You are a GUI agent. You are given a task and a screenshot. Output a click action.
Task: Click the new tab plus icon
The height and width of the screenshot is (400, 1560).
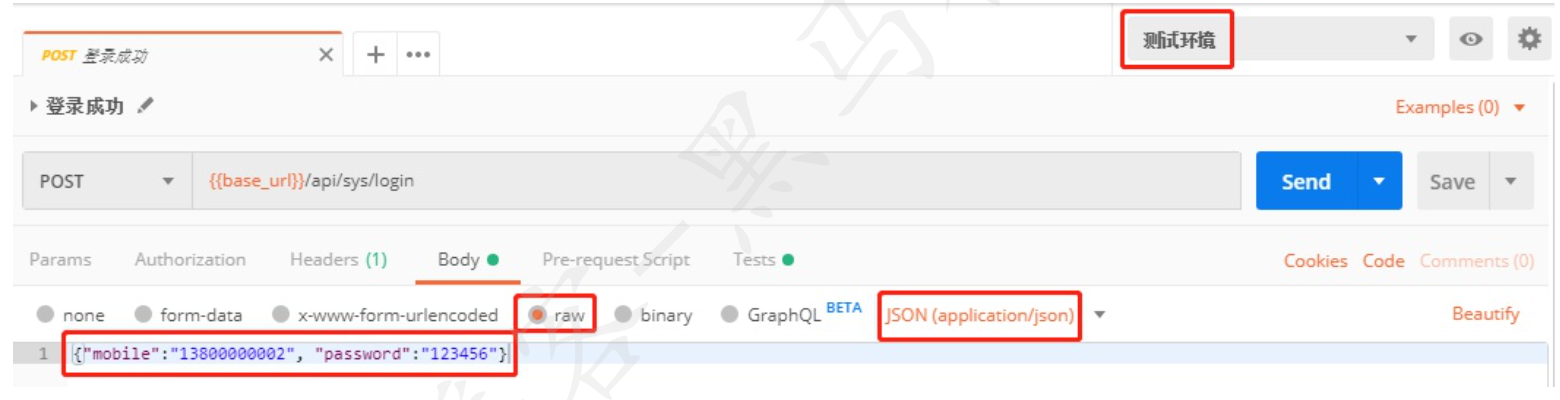[377, 54]
